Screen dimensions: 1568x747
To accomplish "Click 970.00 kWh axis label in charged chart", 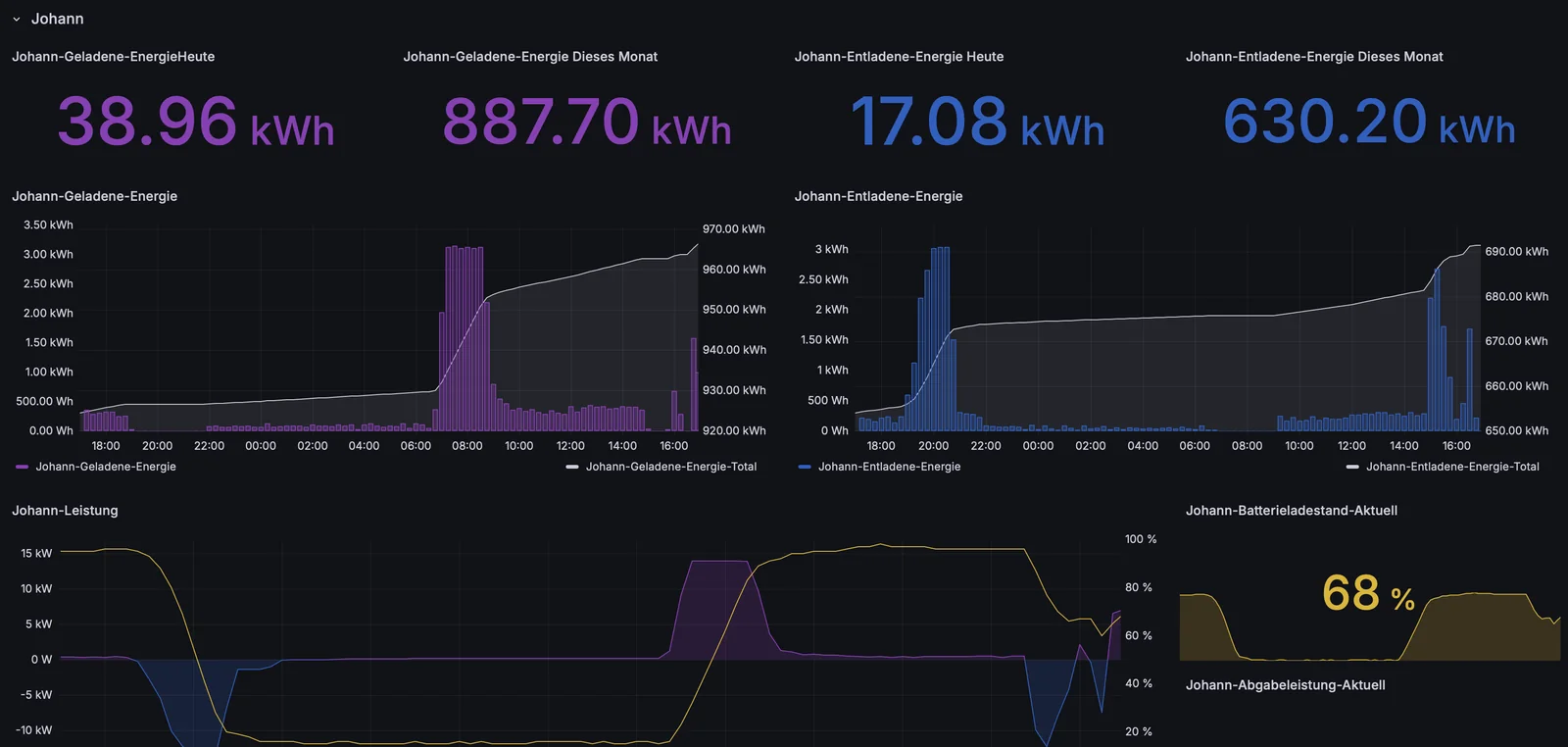I will [734, 228].
